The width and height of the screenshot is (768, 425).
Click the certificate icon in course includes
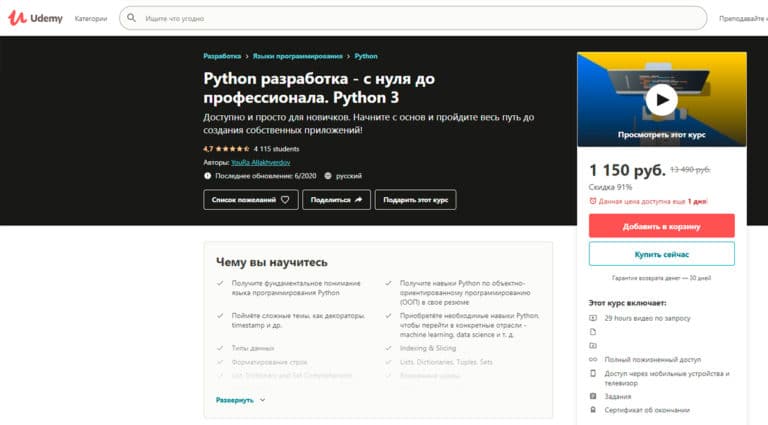coord(594,409)
